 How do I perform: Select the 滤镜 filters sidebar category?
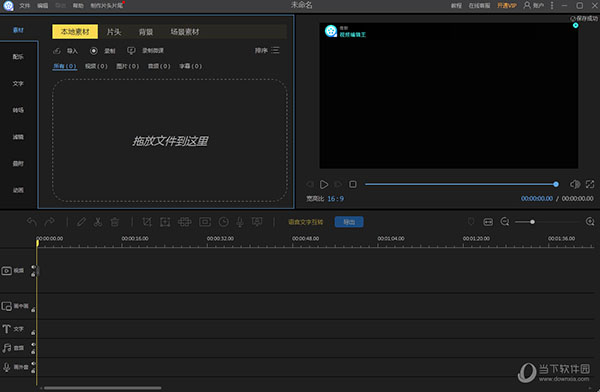point(18,137)
